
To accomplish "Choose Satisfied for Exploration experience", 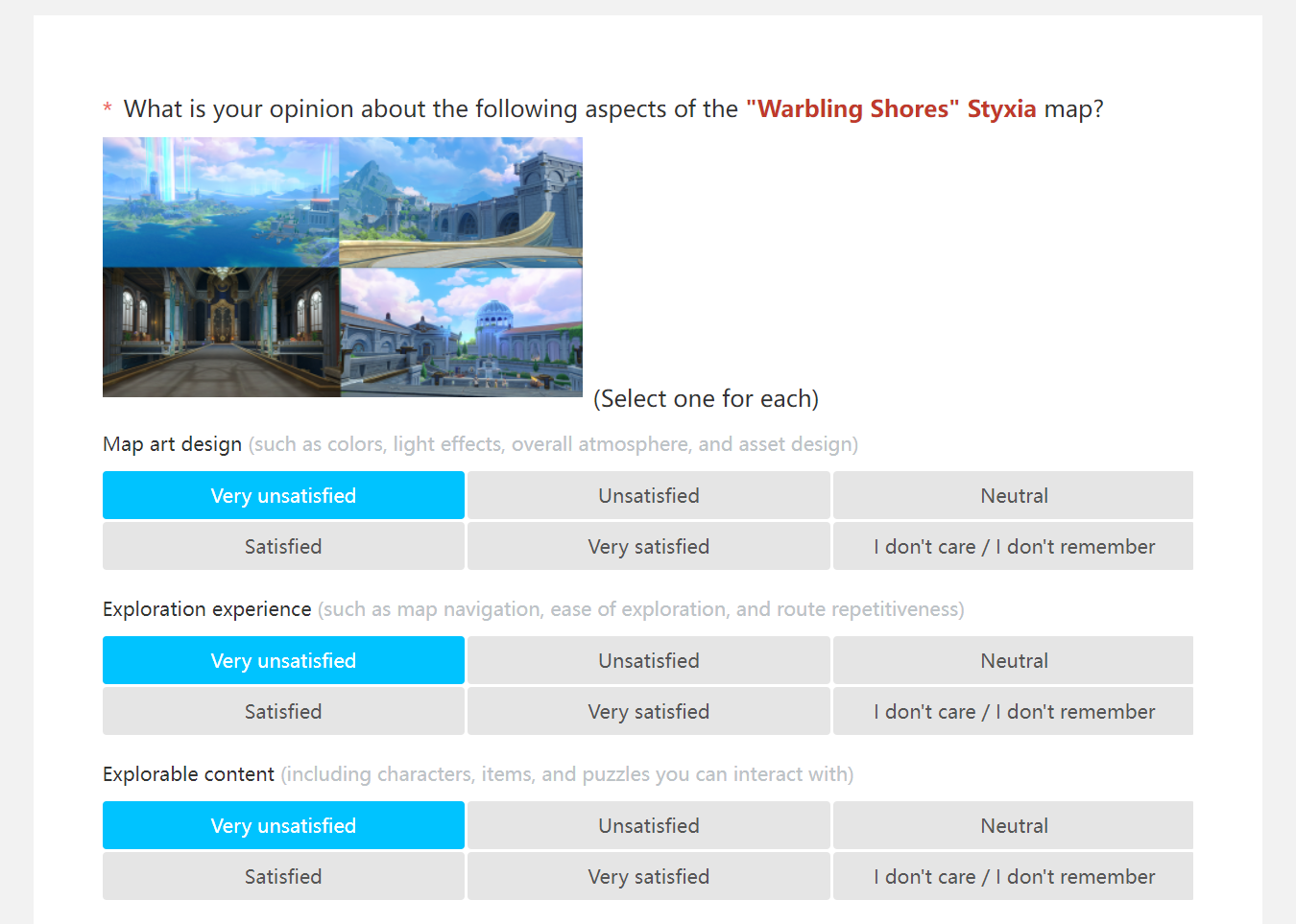I will pos(283,711).
